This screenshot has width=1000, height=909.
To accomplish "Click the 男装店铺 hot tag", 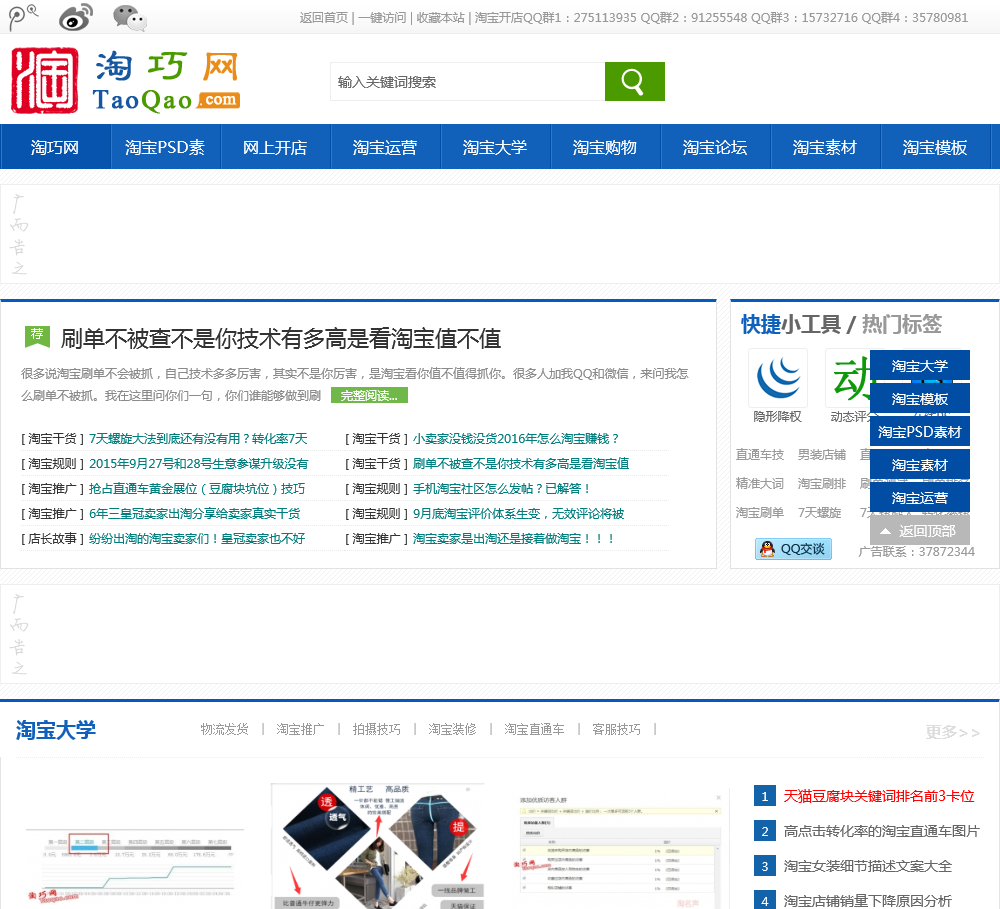I will tap(821, 455).
